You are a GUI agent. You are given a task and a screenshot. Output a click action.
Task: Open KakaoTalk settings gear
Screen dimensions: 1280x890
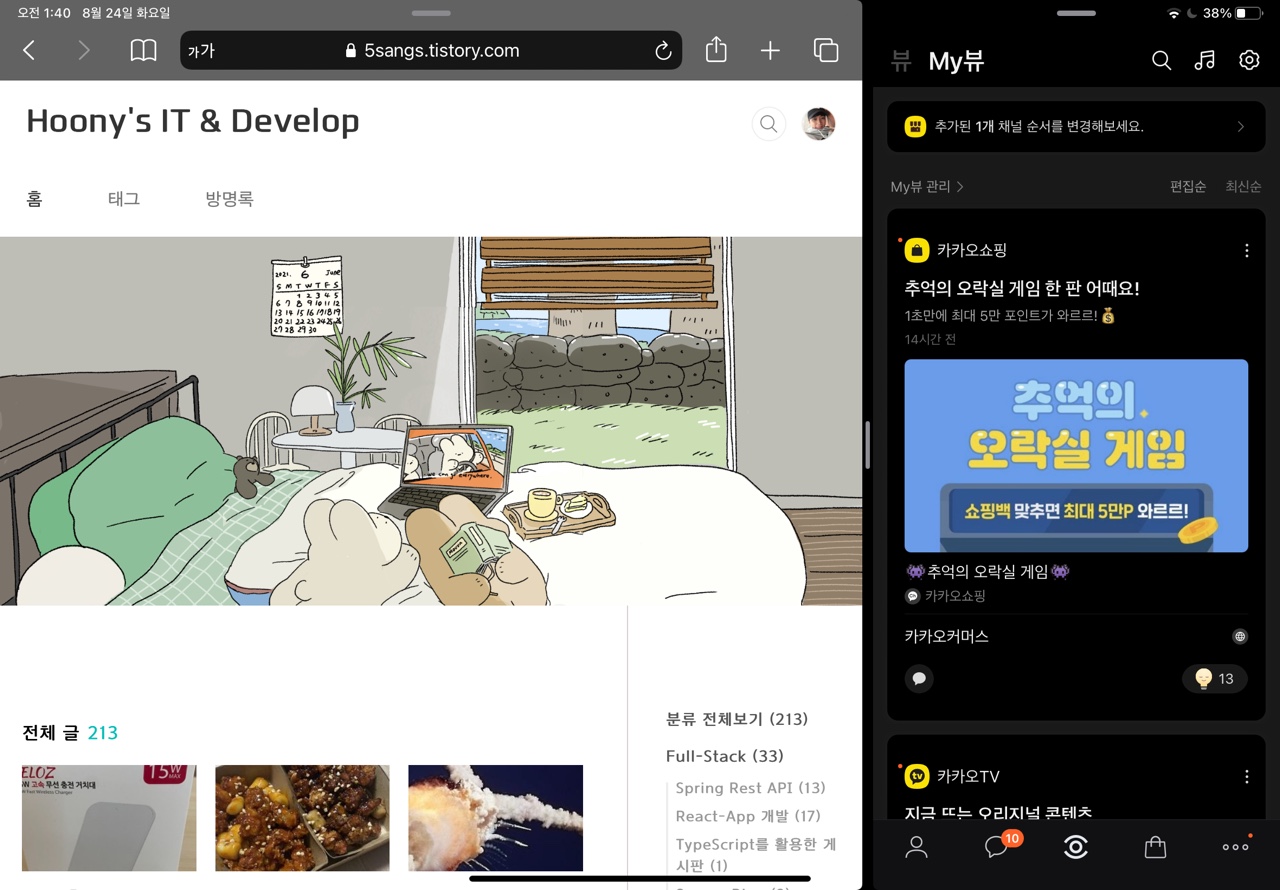tap(1249, 61)
